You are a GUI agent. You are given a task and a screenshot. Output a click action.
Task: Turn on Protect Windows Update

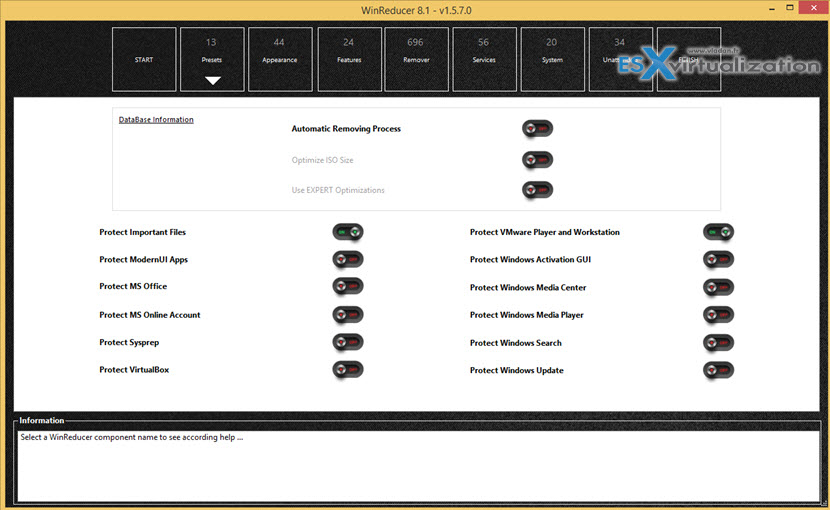(718, 371)
